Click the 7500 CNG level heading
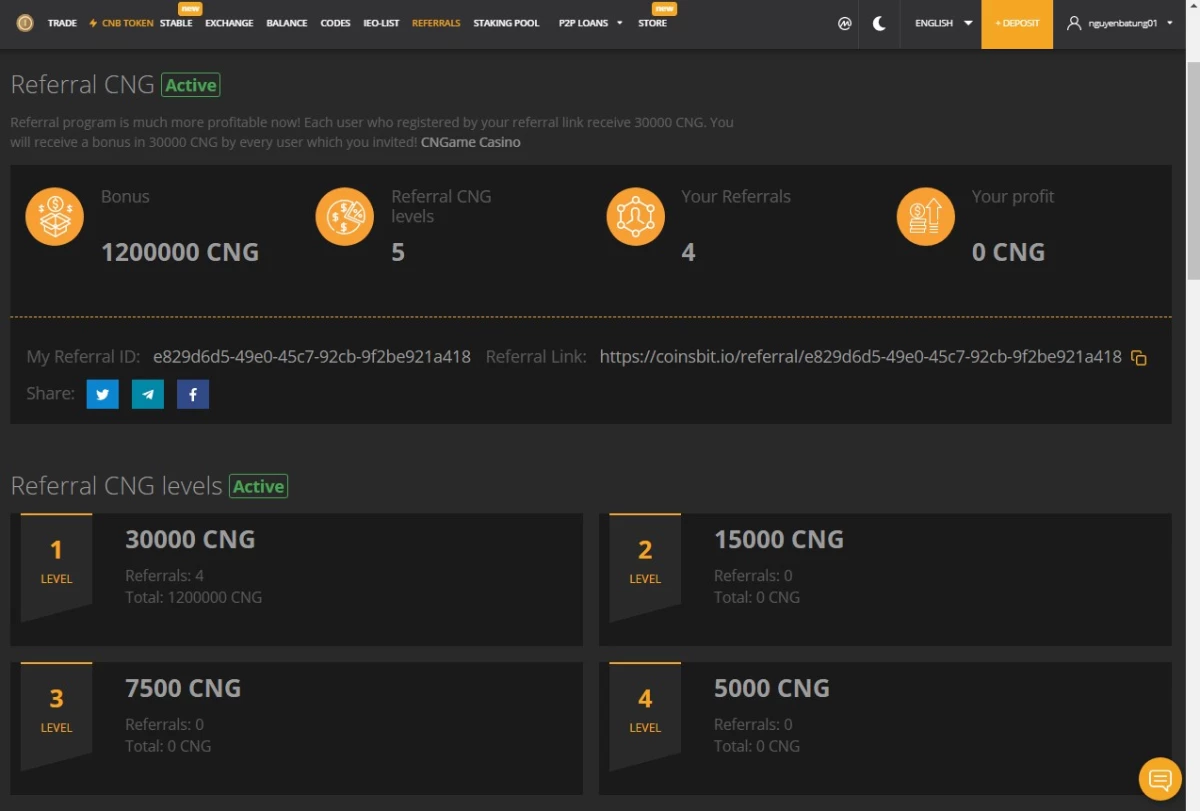This screenshot has height=811, width=1200. pos(183,689)
